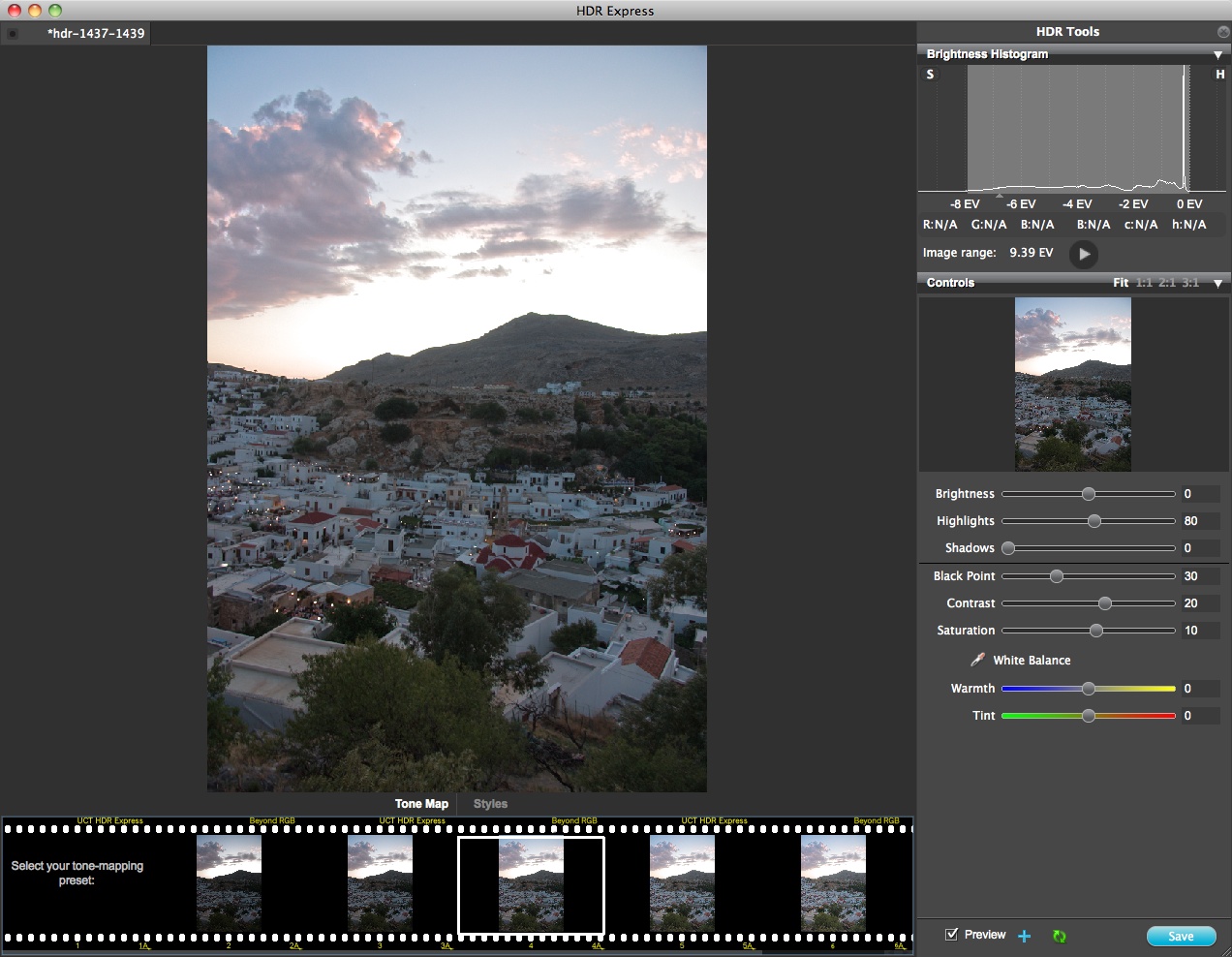Click the Image range play button

(x=1083, y=254)
